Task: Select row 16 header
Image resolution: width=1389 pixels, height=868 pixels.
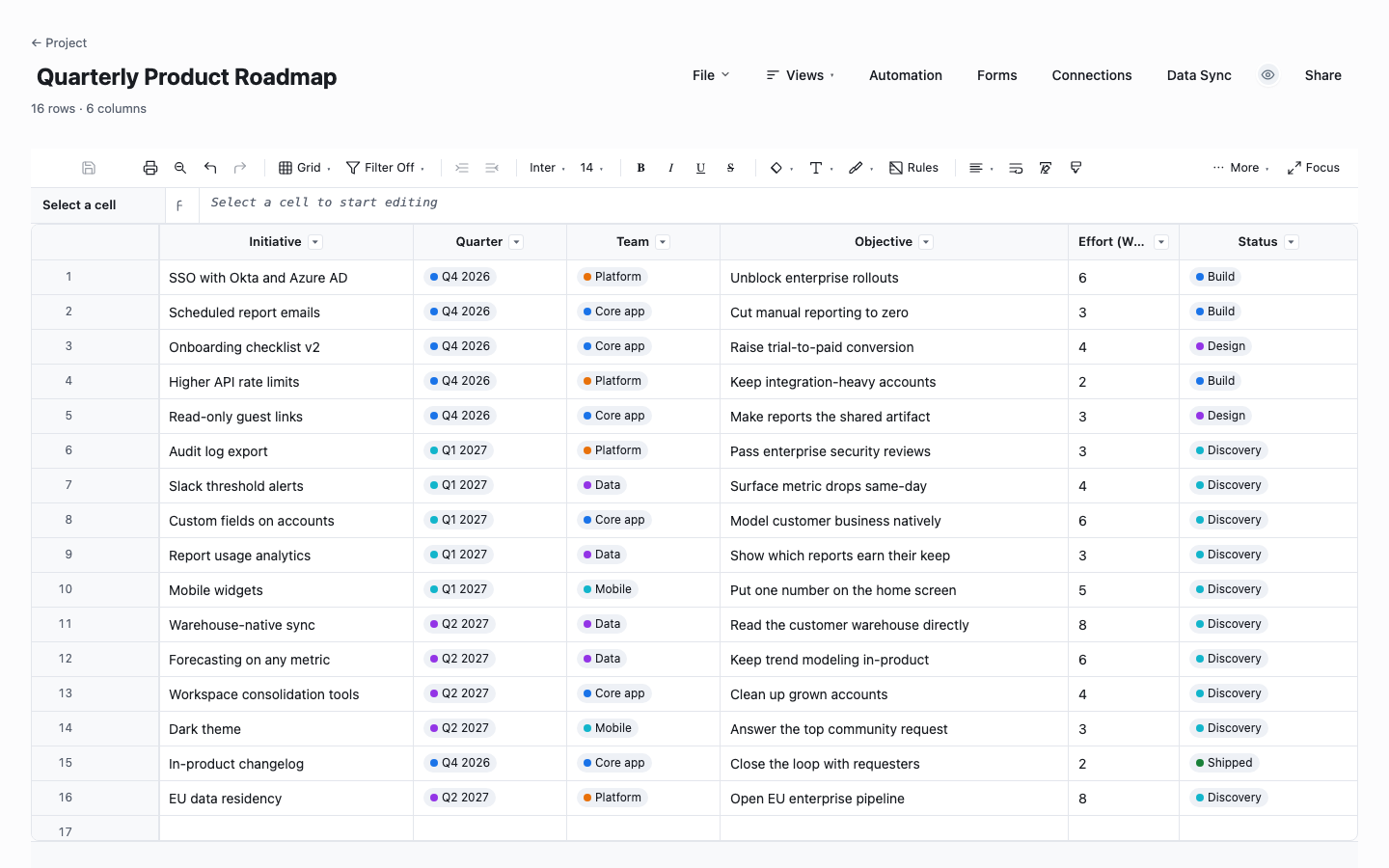Action: pos(95,798)
